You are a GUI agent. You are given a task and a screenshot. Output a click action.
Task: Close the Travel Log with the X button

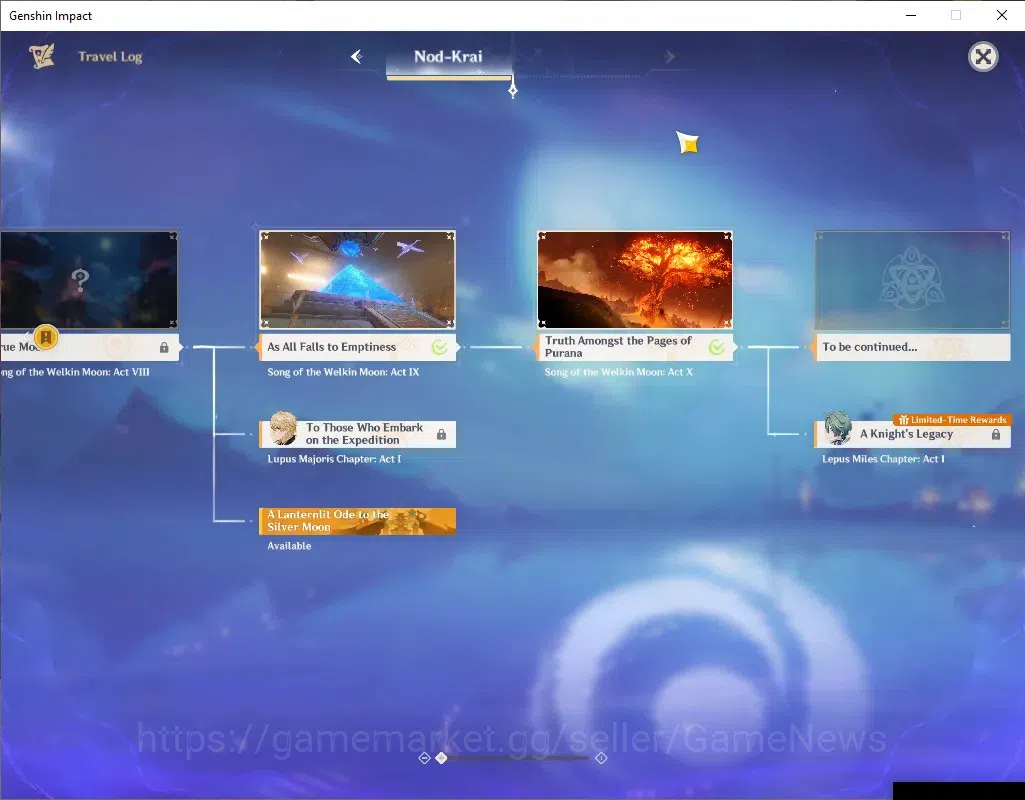[x=983, y=57]
